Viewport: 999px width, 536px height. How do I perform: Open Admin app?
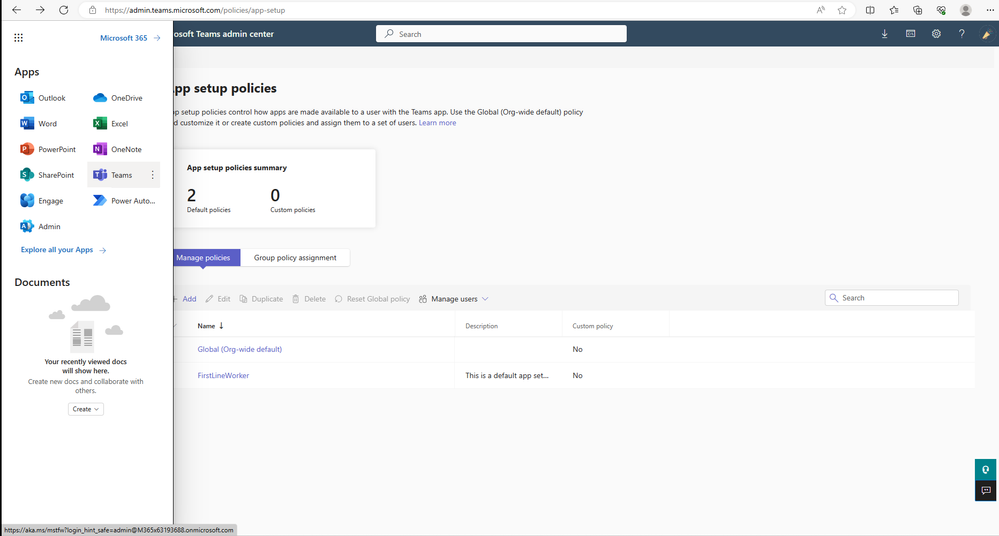[x=40, y=226]
